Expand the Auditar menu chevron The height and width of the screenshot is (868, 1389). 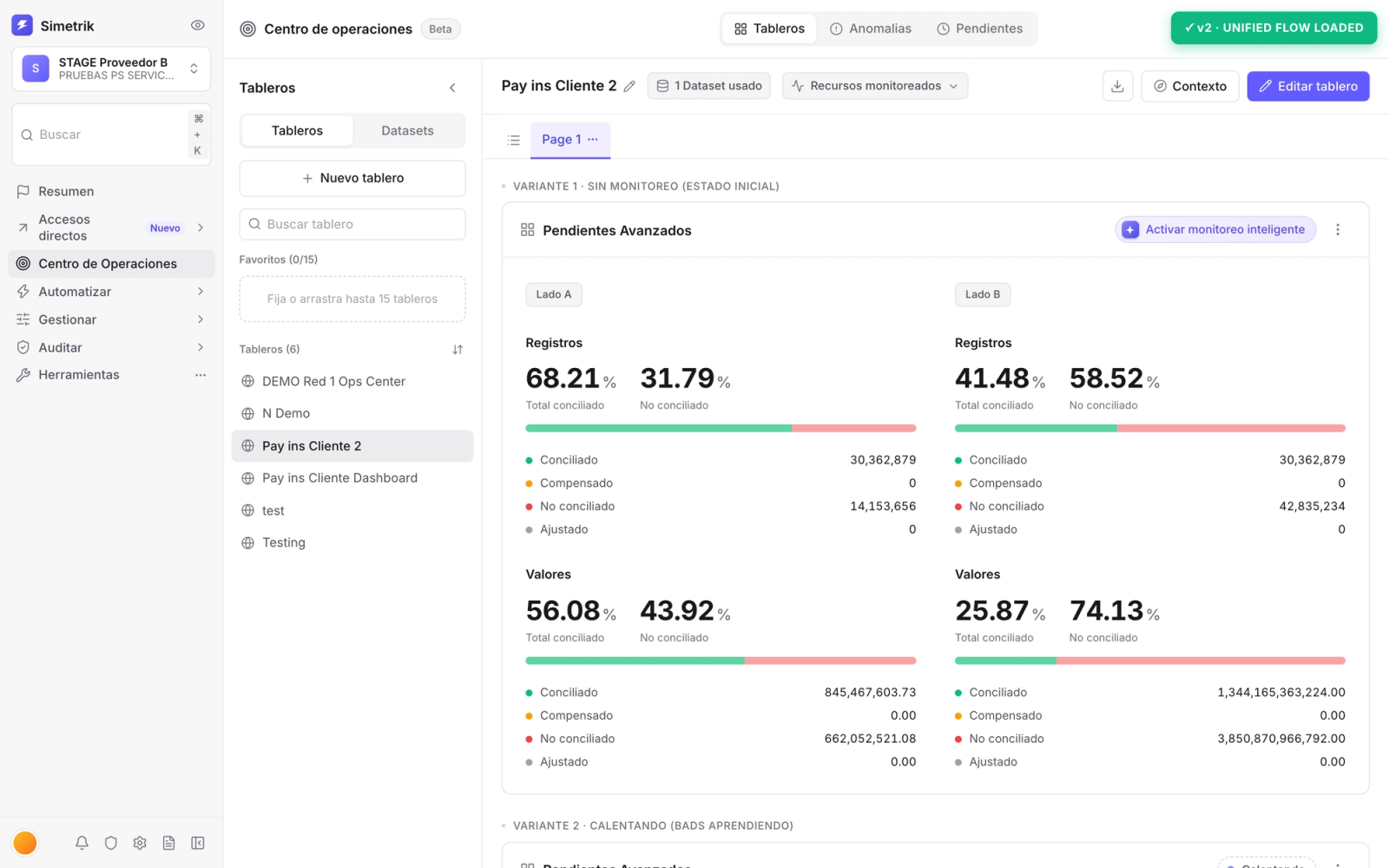pyautogui.click(x=201, y=347)
